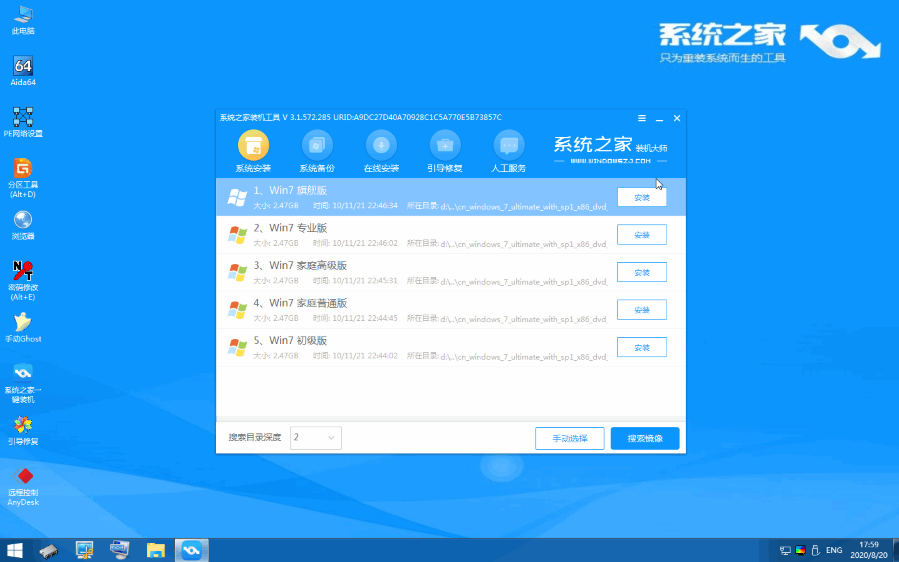Viewport: 899px width, 562px height.
Task: Open the 手动Ghost desktop icon
Action: click(x=23, y=327)
